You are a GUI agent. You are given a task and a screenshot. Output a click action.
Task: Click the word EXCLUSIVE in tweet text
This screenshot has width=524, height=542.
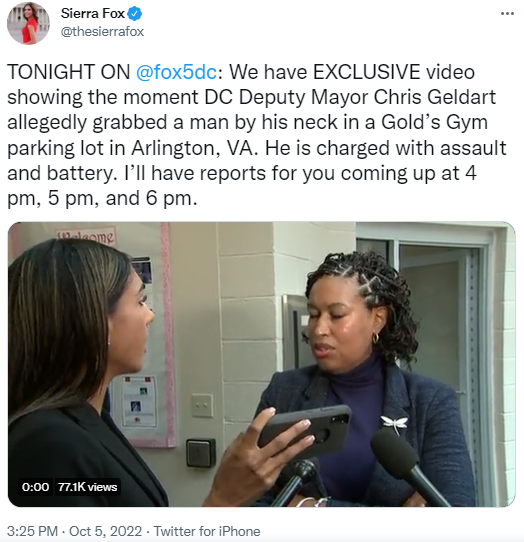(x=366, y=72)
